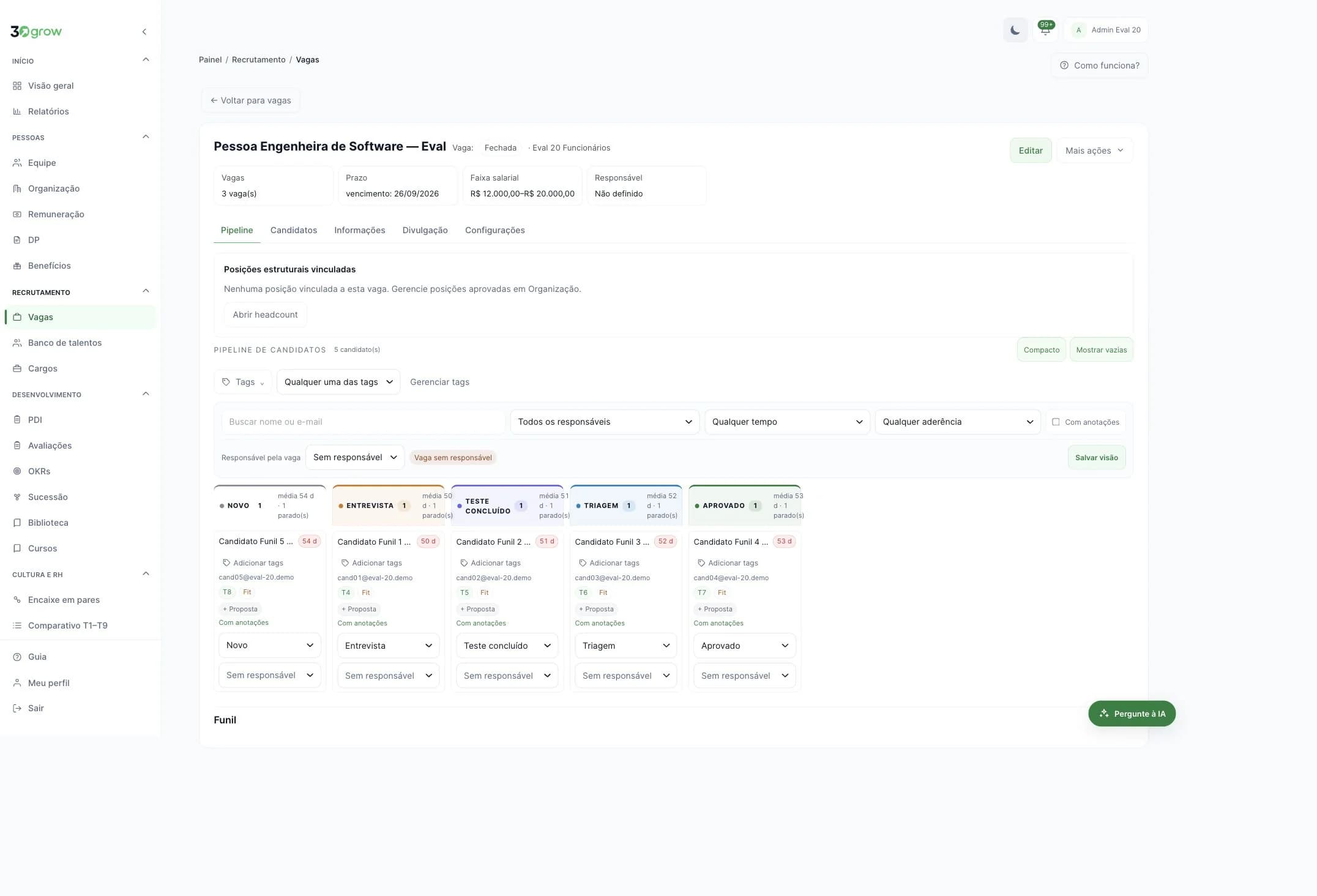Open Relatórios in the sidebar
The width and height of the screenshot is (1317, 896).
80,111
